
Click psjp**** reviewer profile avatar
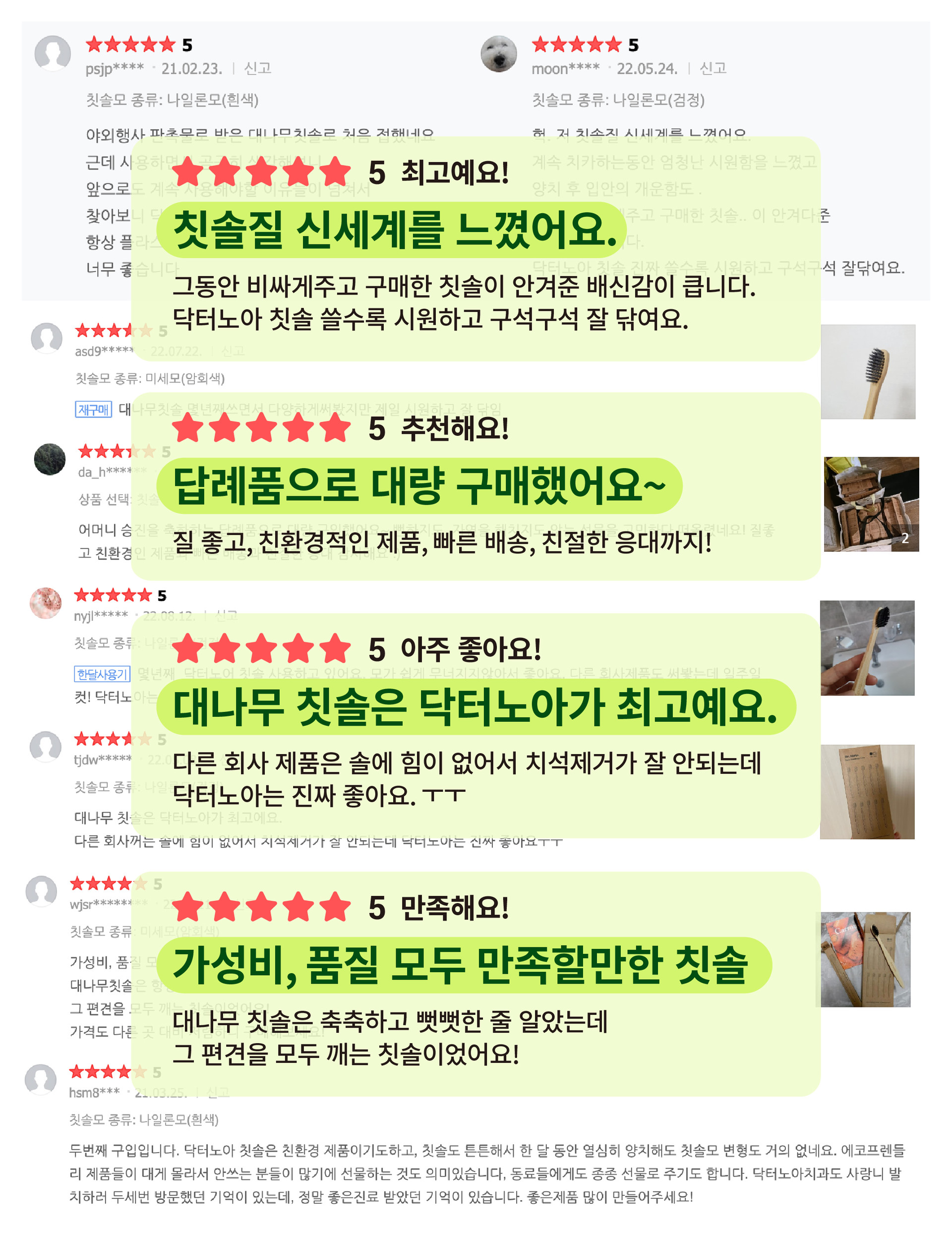pos(53,54)
